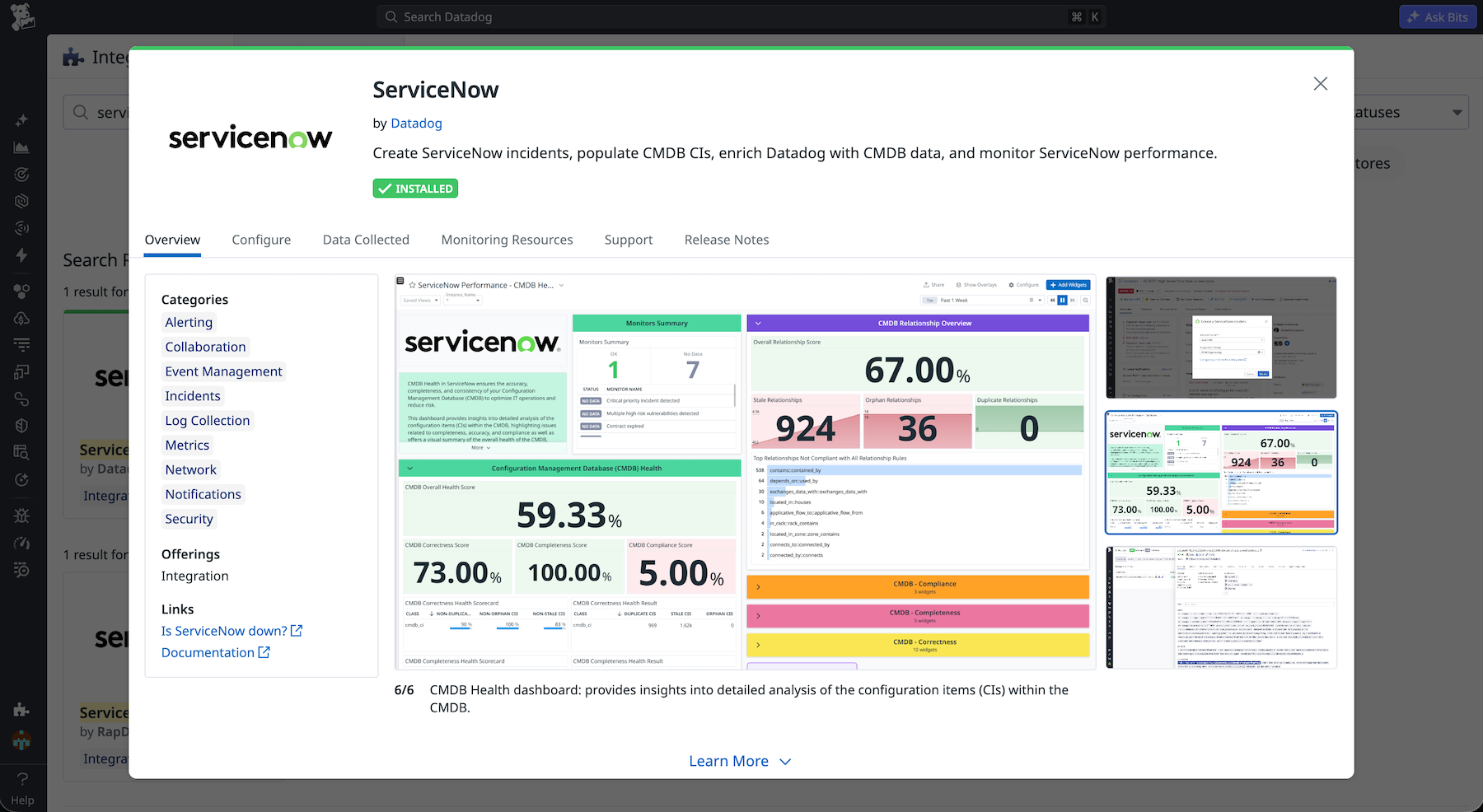Click the gauge speedometer sidebar icon
The width and height of the screenshot is (1483, 812).
[22, 543]
